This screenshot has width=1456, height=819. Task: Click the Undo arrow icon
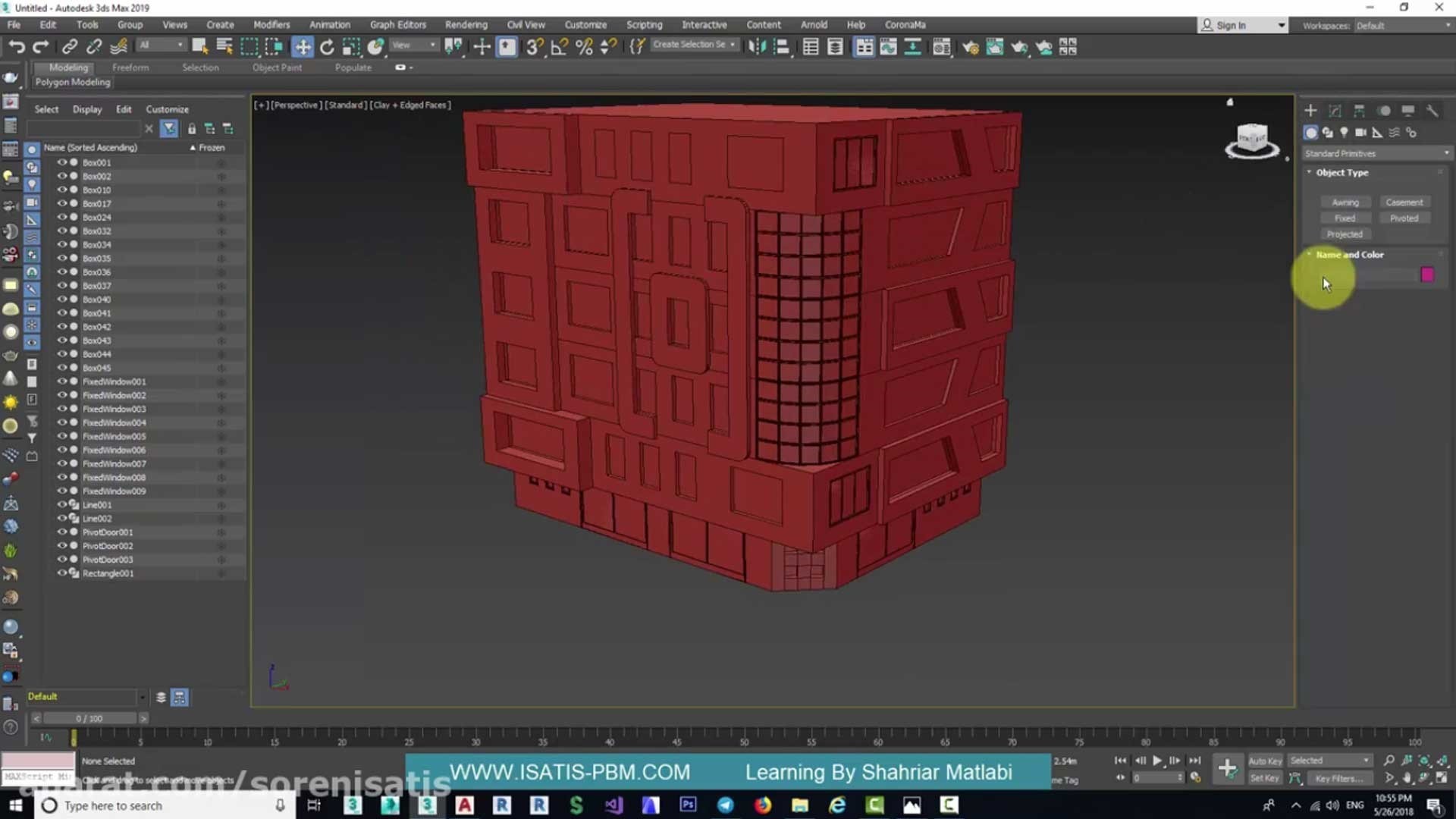pyautogui.click(x=16, y=47)
